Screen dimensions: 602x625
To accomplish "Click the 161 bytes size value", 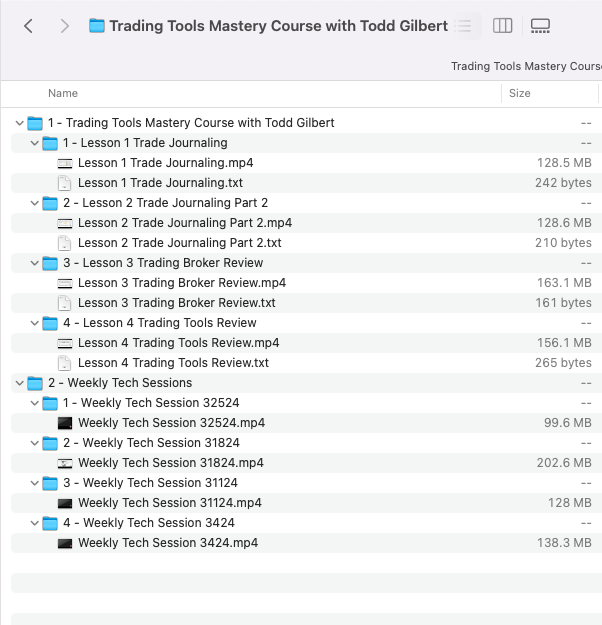I will (563, 303).
